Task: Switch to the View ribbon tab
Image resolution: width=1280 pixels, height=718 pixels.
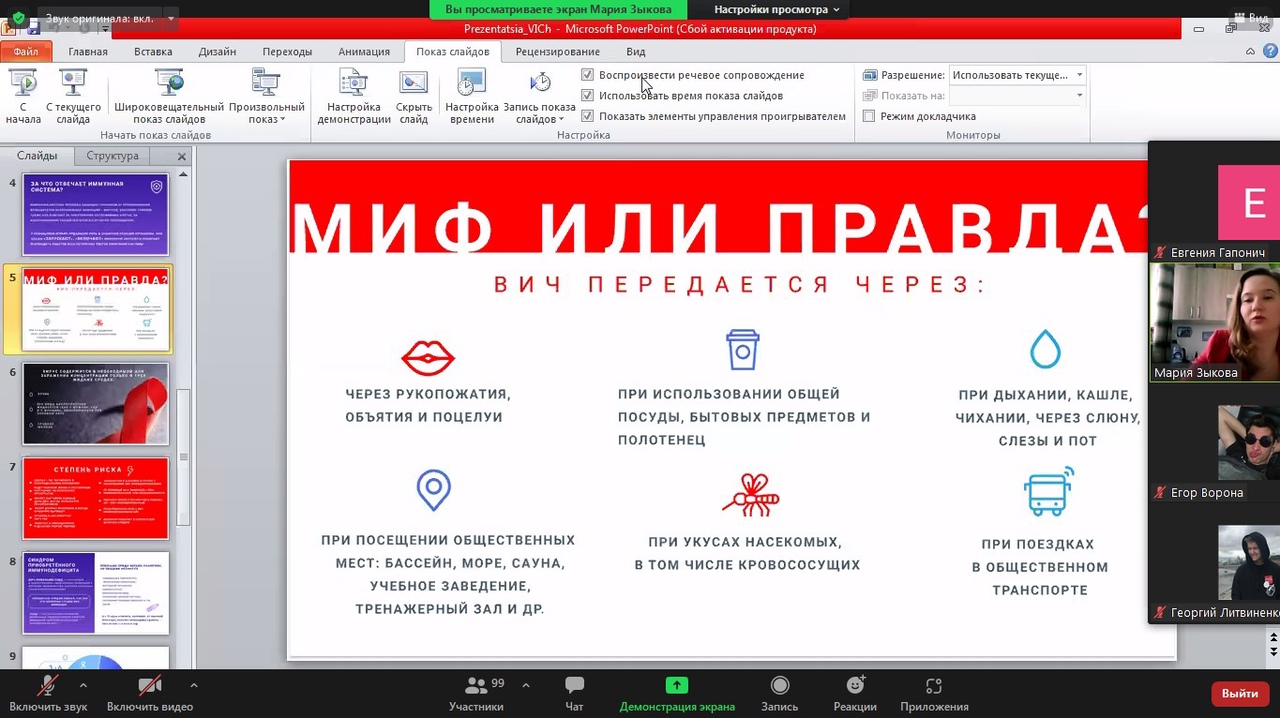Action: (x=636, y=52)
